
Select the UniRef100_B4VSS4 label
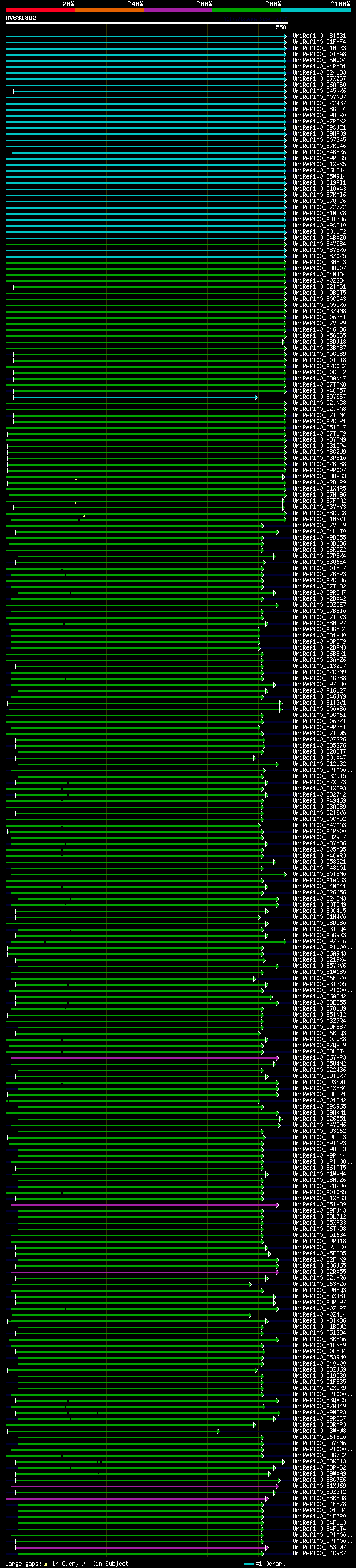coord(319,244)
